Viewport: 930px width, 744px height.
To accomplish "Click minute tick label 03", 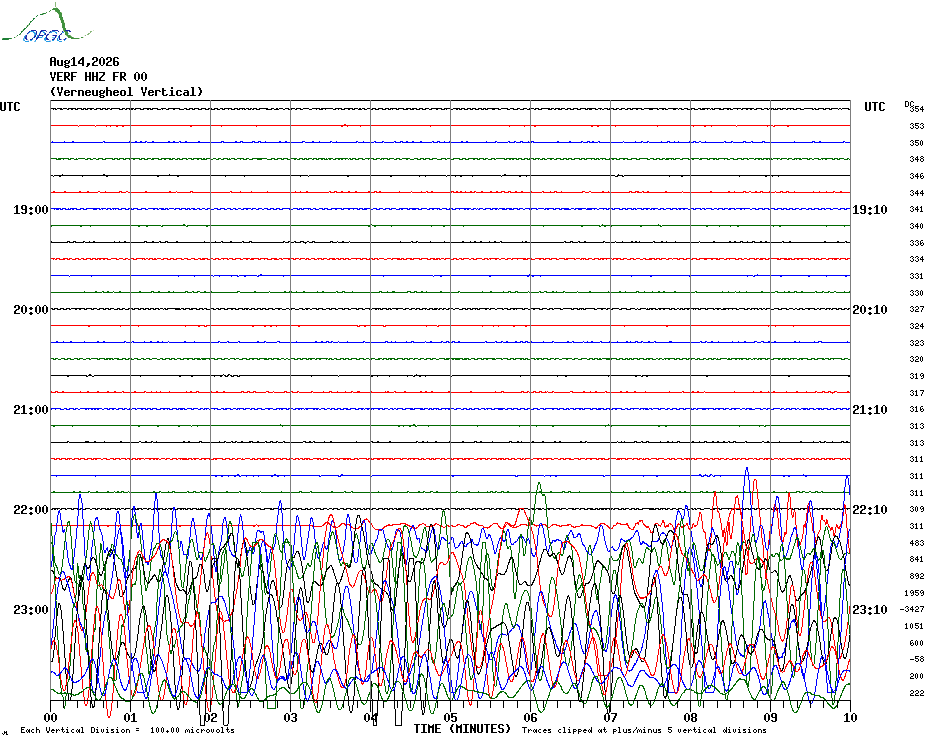I will 290,718.
